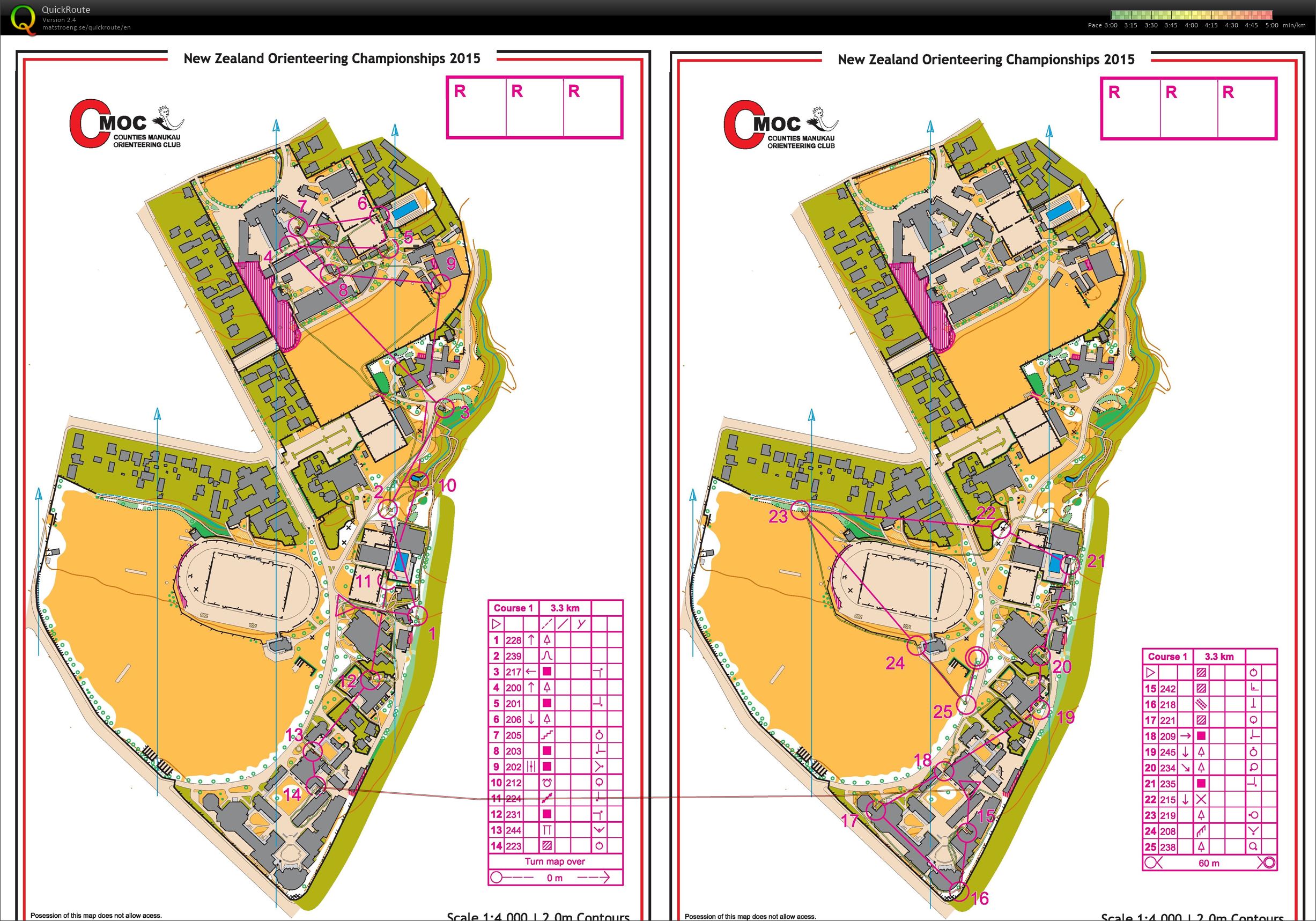Click control circle 14 on left map
1316x921 pixels.
[x=316, y=785]
